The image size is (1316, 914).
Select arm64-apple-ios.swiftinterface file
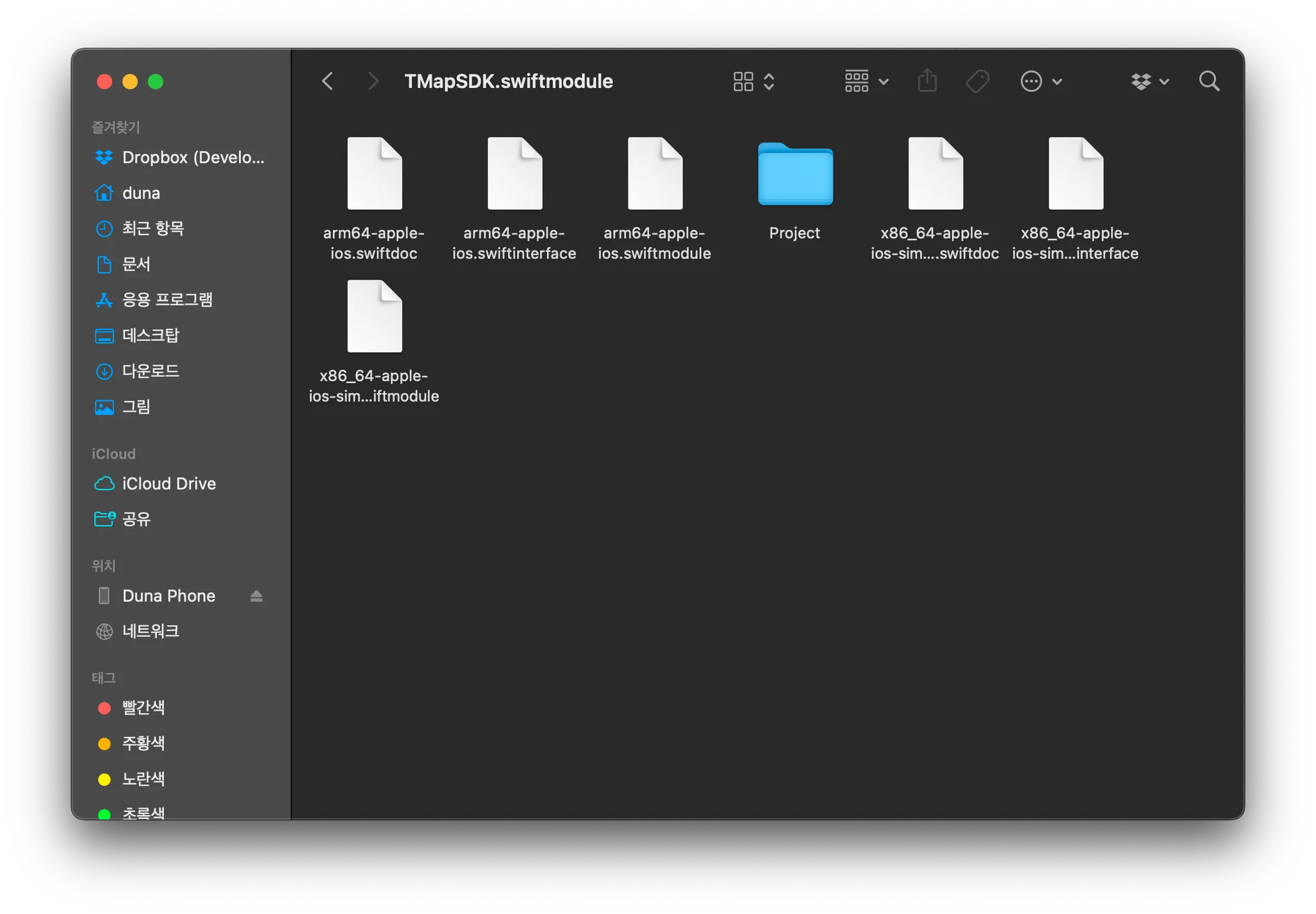514,175
